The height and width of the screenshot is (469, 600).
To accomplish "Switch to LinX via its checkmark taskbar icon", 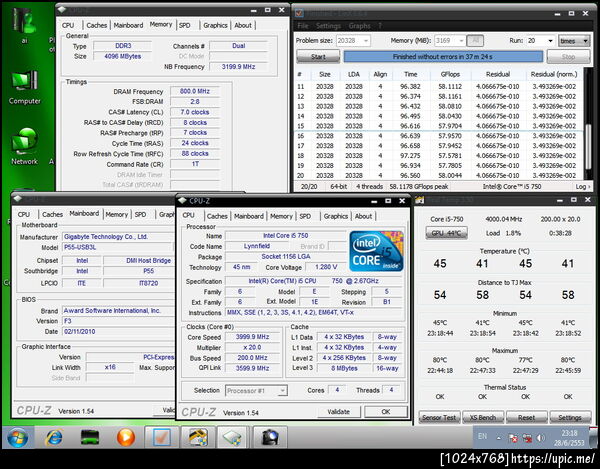I will (161, 437).
